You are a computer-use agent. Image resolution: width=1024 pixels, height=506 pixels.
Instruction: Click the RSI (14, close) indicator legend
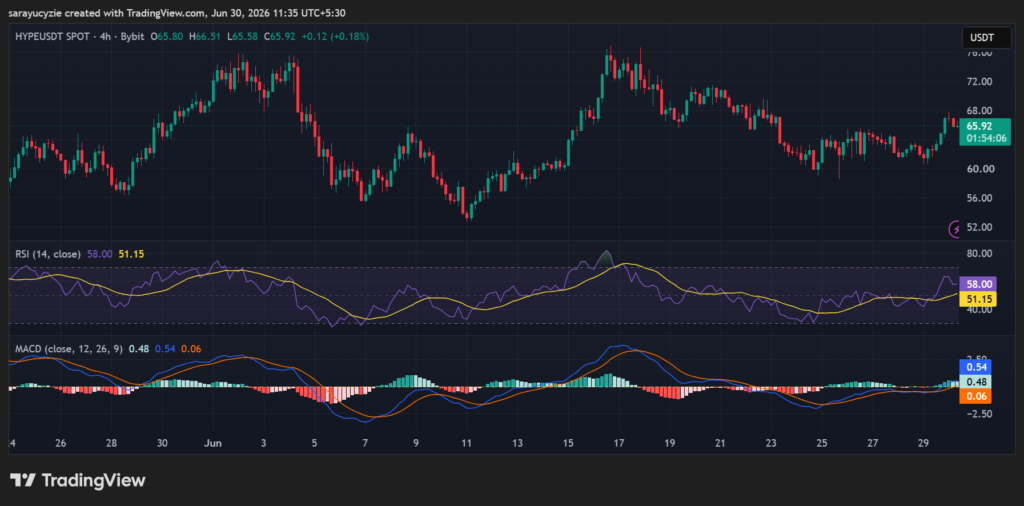[x=48, y=254]
